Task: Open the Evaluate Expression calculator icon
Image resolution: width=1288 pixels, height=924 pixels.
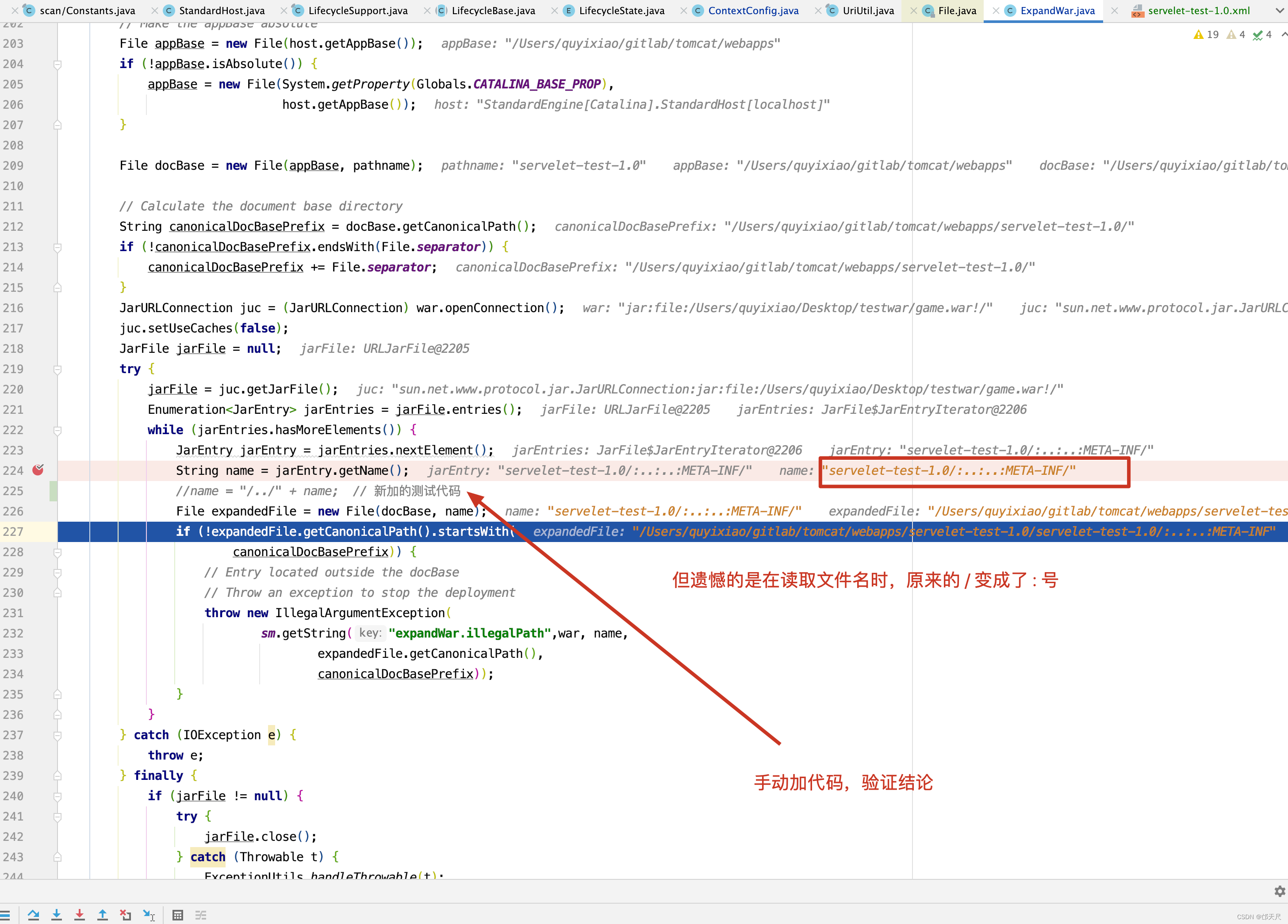Action: point(178,915)
